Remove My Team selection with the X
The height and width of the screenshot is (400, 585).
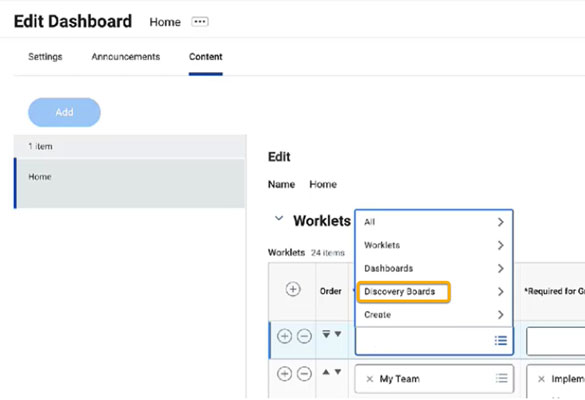pos(369,379)
